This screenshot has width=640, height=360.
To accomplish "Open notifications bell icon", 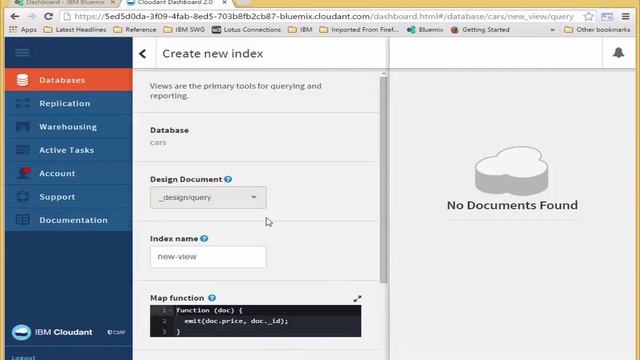I will 618,52.
